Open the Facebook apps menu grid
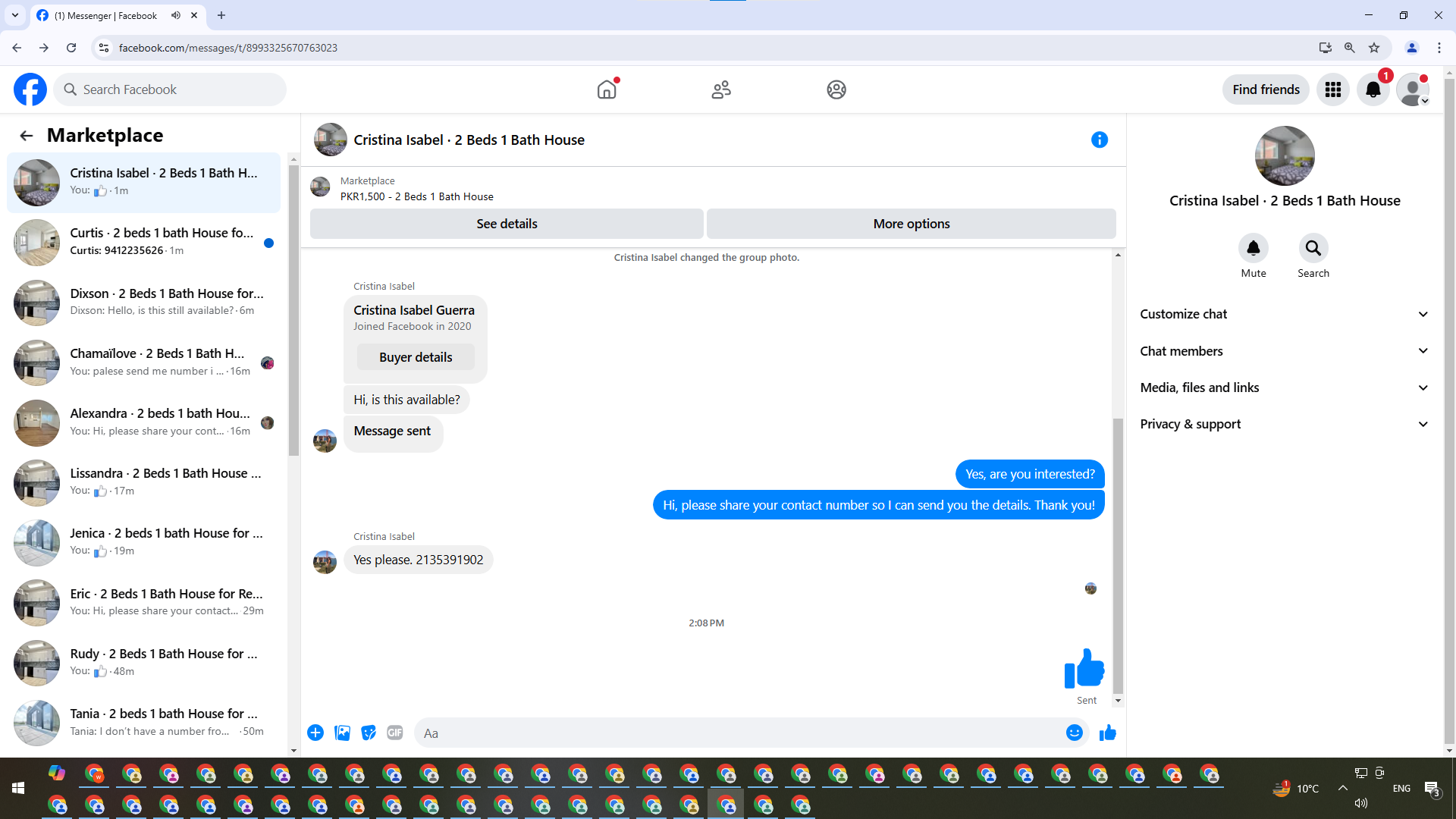Viewport: 1456px width, 819px height. [x=1332, y=89]
